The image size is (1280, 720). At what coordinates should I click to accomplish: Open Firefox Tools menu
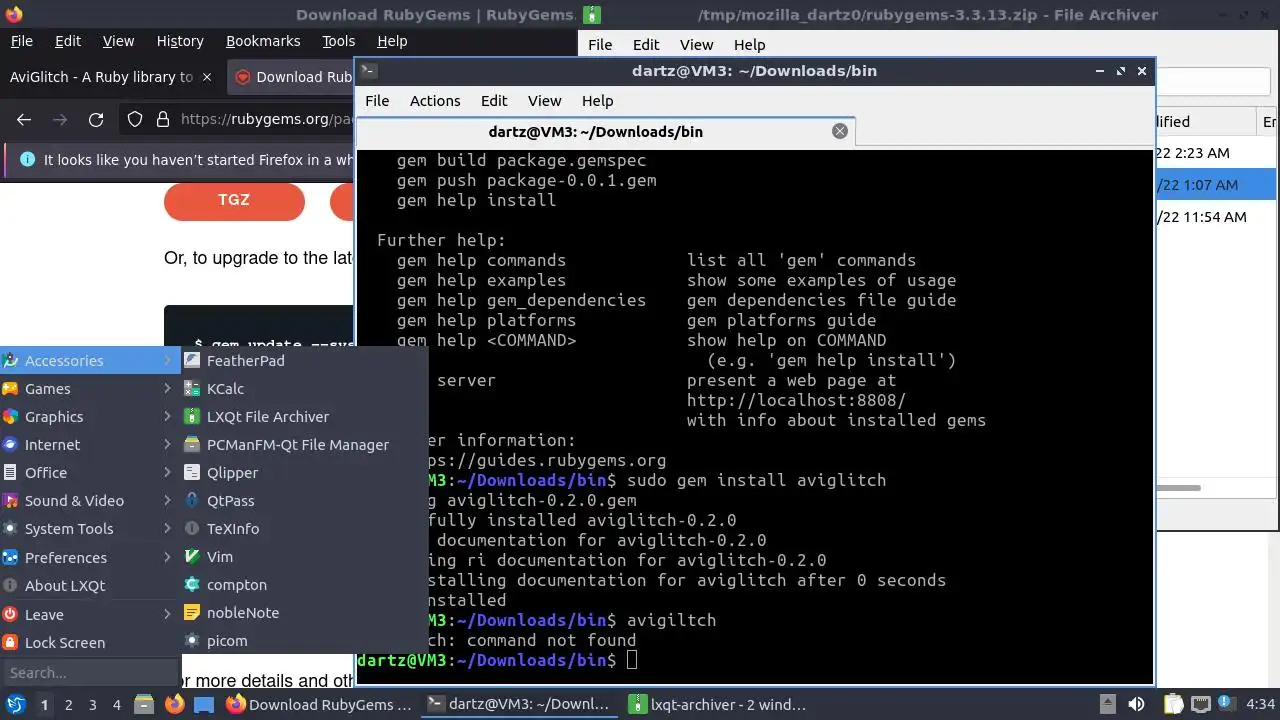(x=338, y=41)
